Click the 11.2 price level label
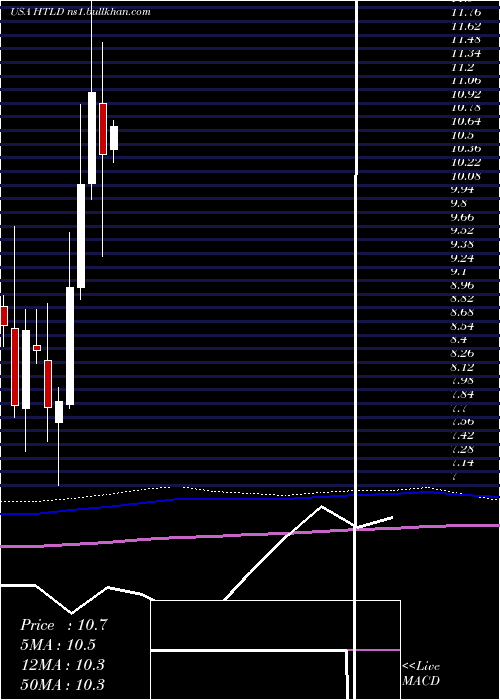This screenshot has width=500, height=700. pyautogui.click(x=462, y=67)
